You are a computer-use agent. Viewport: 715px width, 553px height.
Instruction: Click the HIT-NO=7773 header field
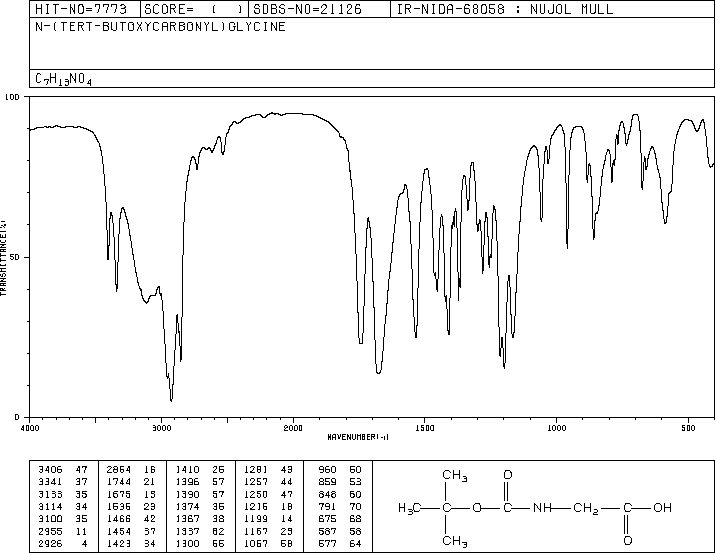81,9
